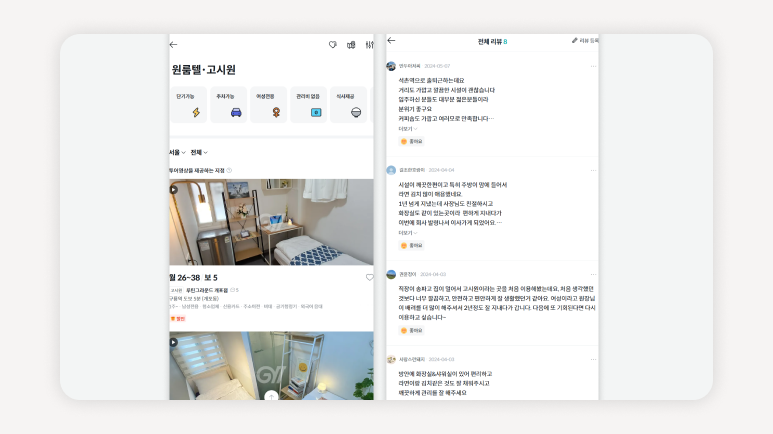Click the red 할인 badge on listing
This screenshot has width=773, height=434.
[x=177, y=319]
